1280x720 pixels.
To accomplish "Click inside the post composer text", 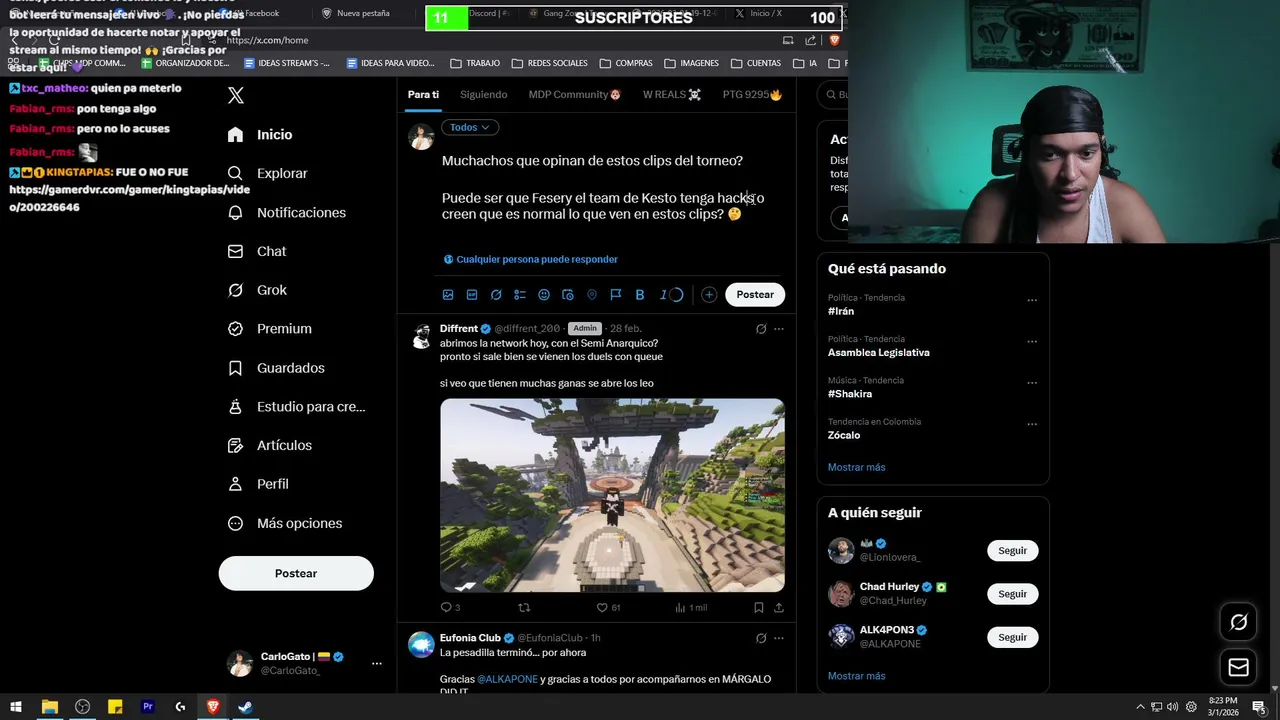I will click(x=603, y=187).
